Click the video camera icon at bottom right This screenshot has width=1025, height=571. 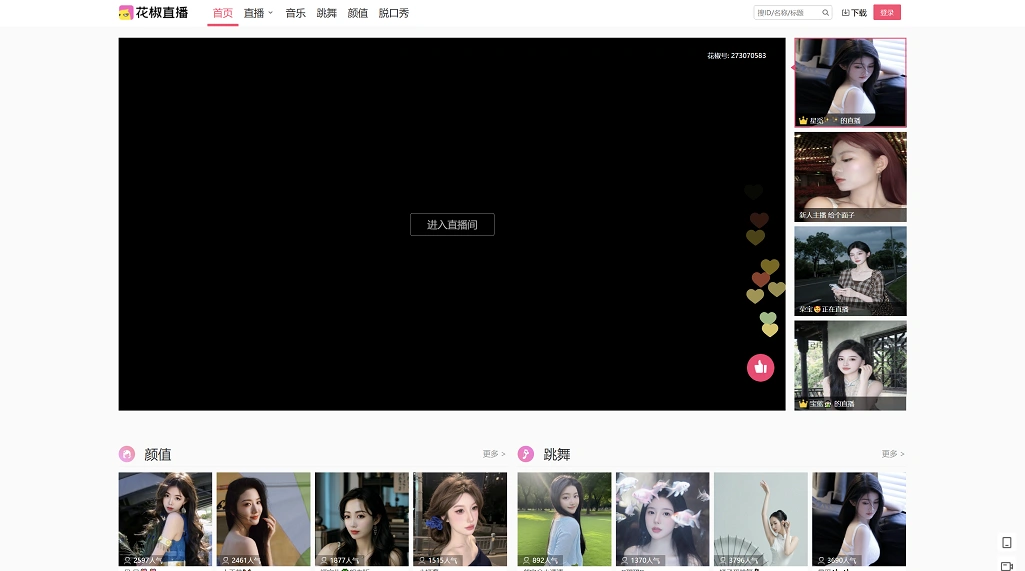coord(1006,565)
